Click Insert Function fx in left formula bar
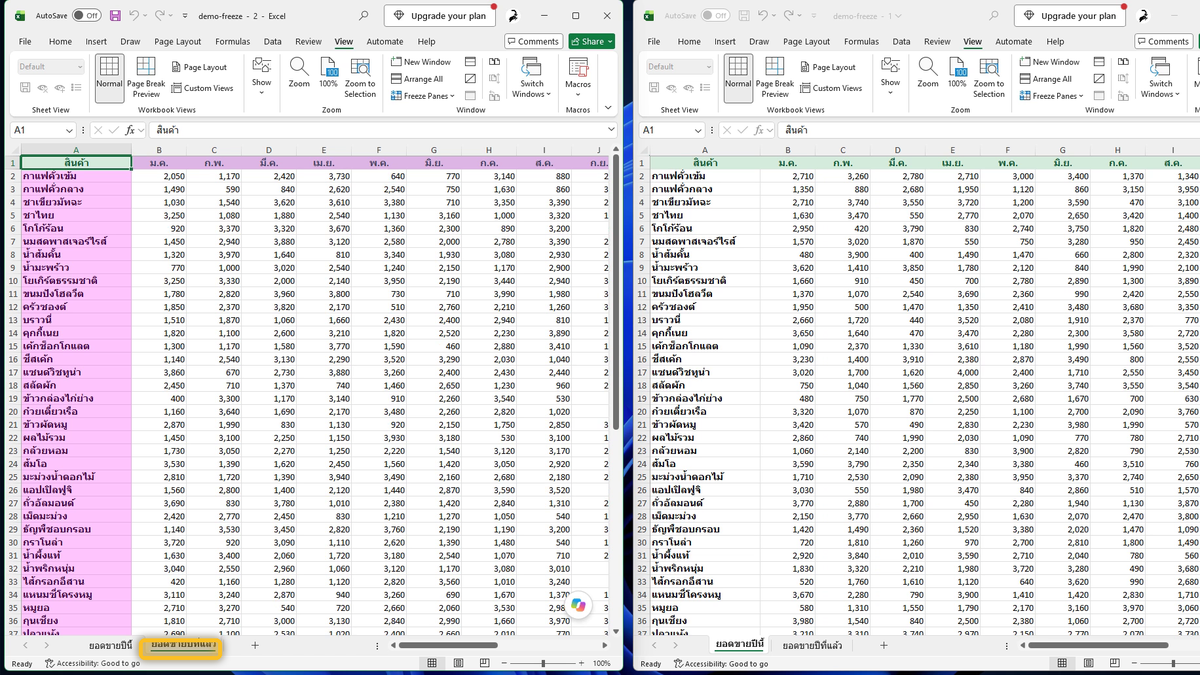This screenshot has width=1200, height=675. pos(130,130)
